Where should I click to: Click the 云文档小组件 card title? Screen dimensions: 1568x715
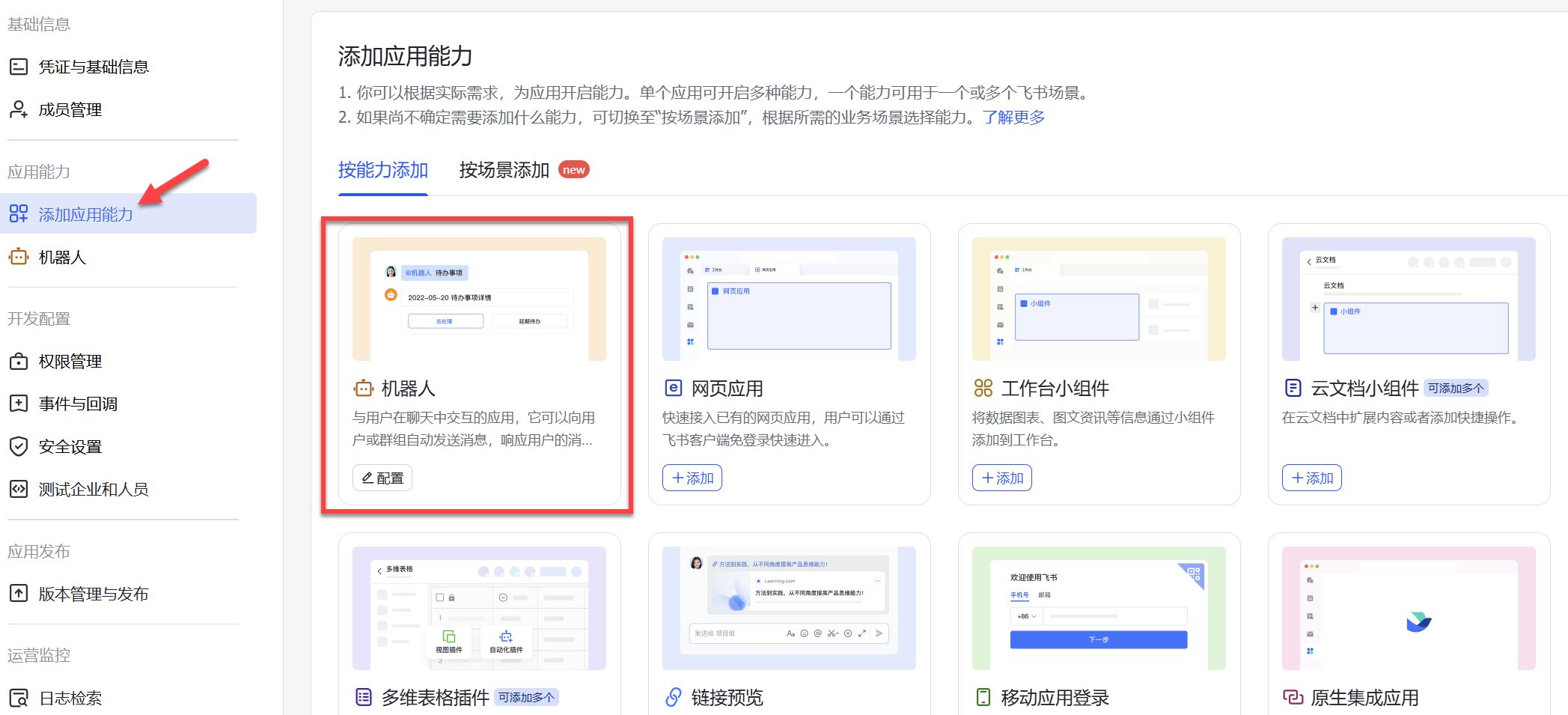tap(1365, 388)
